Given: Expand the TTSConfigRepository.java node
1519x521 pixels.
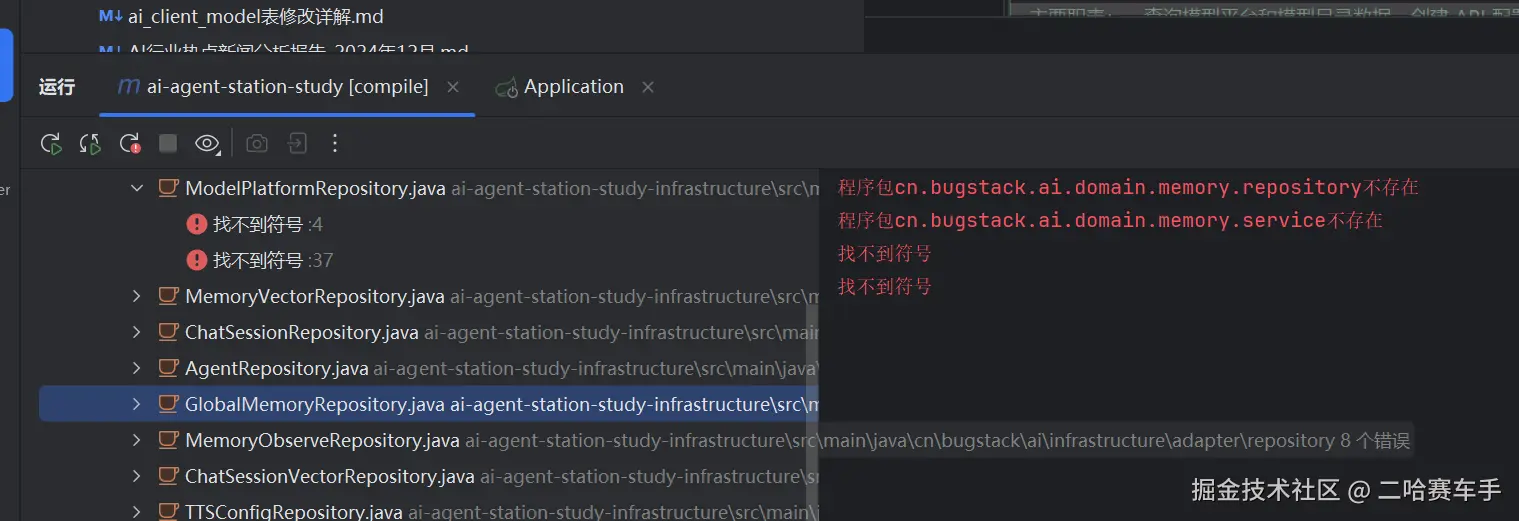Looking at the screenshot, I should (137, 511).
